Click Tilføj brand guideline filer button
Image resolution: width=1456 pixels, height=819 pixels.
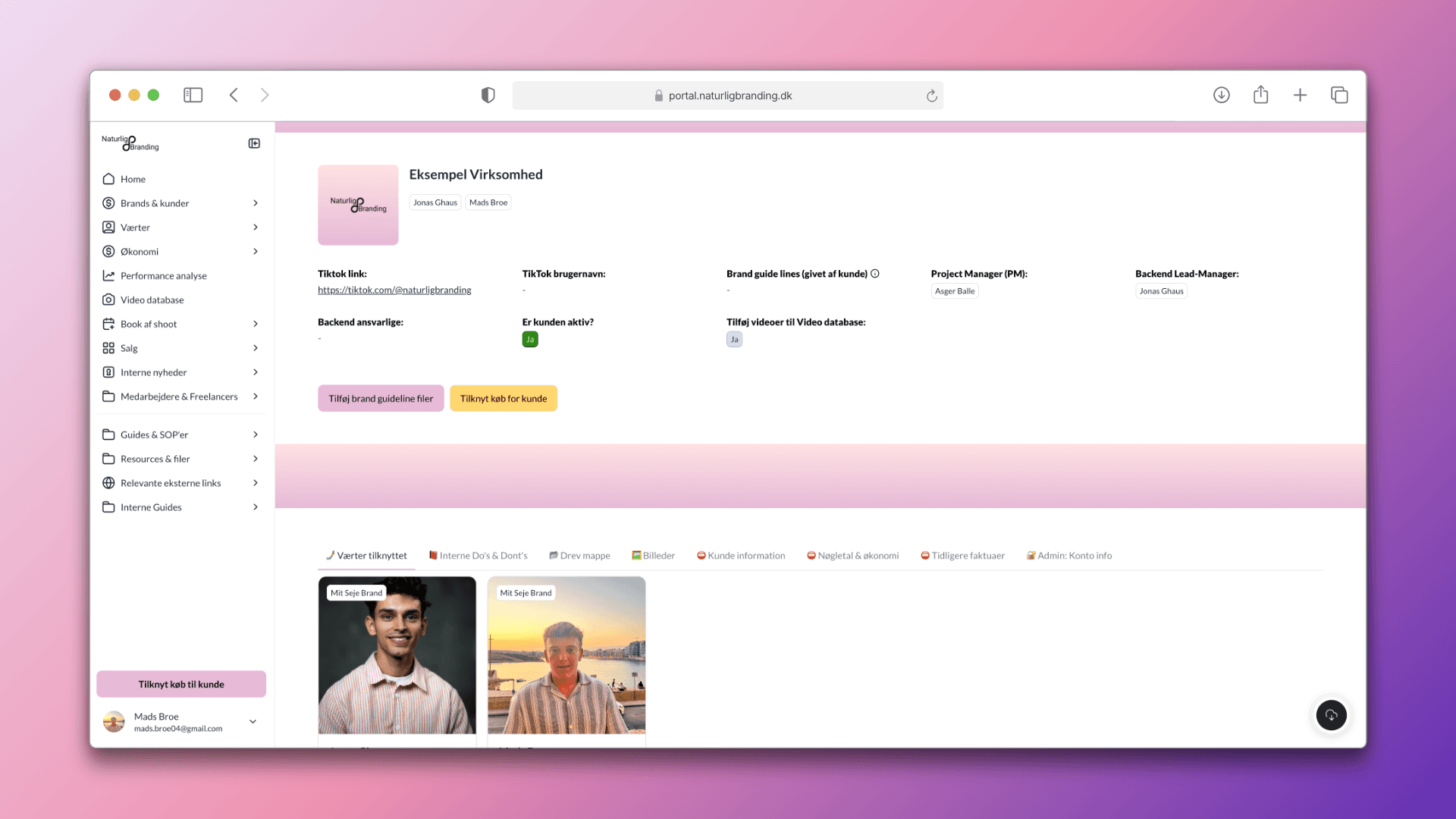[x=381, y=398]
